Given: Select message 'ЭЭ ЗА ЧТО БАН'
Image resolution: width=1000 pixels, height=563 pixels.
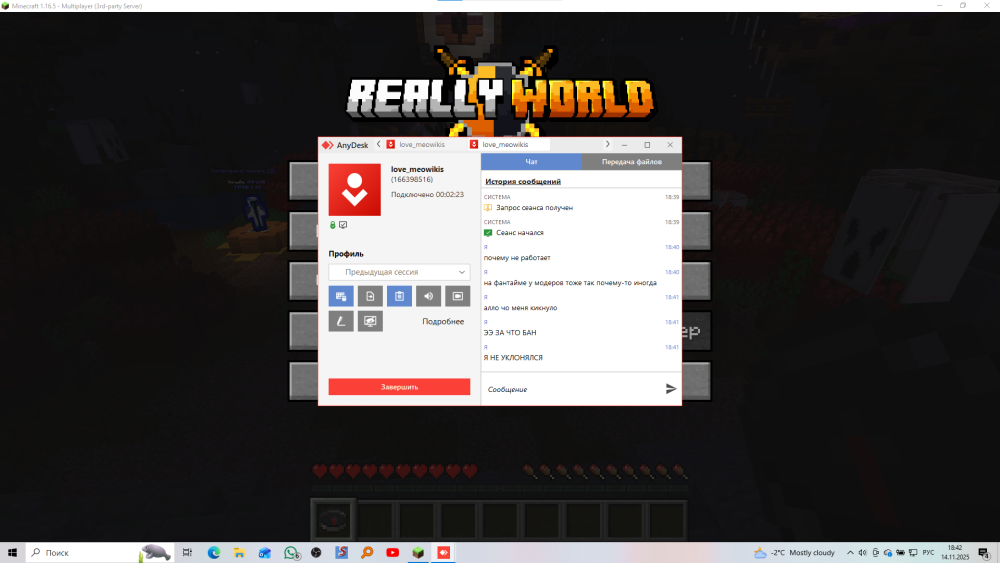Looking at the screenshot, I should 510,333.
